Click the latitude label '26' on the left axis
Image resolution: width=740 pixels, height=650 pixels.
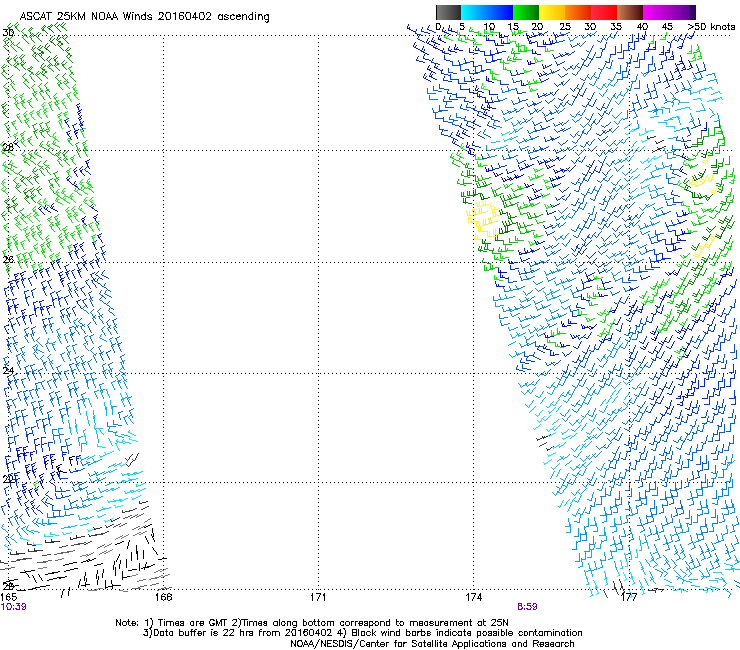[x=8, y=259]
